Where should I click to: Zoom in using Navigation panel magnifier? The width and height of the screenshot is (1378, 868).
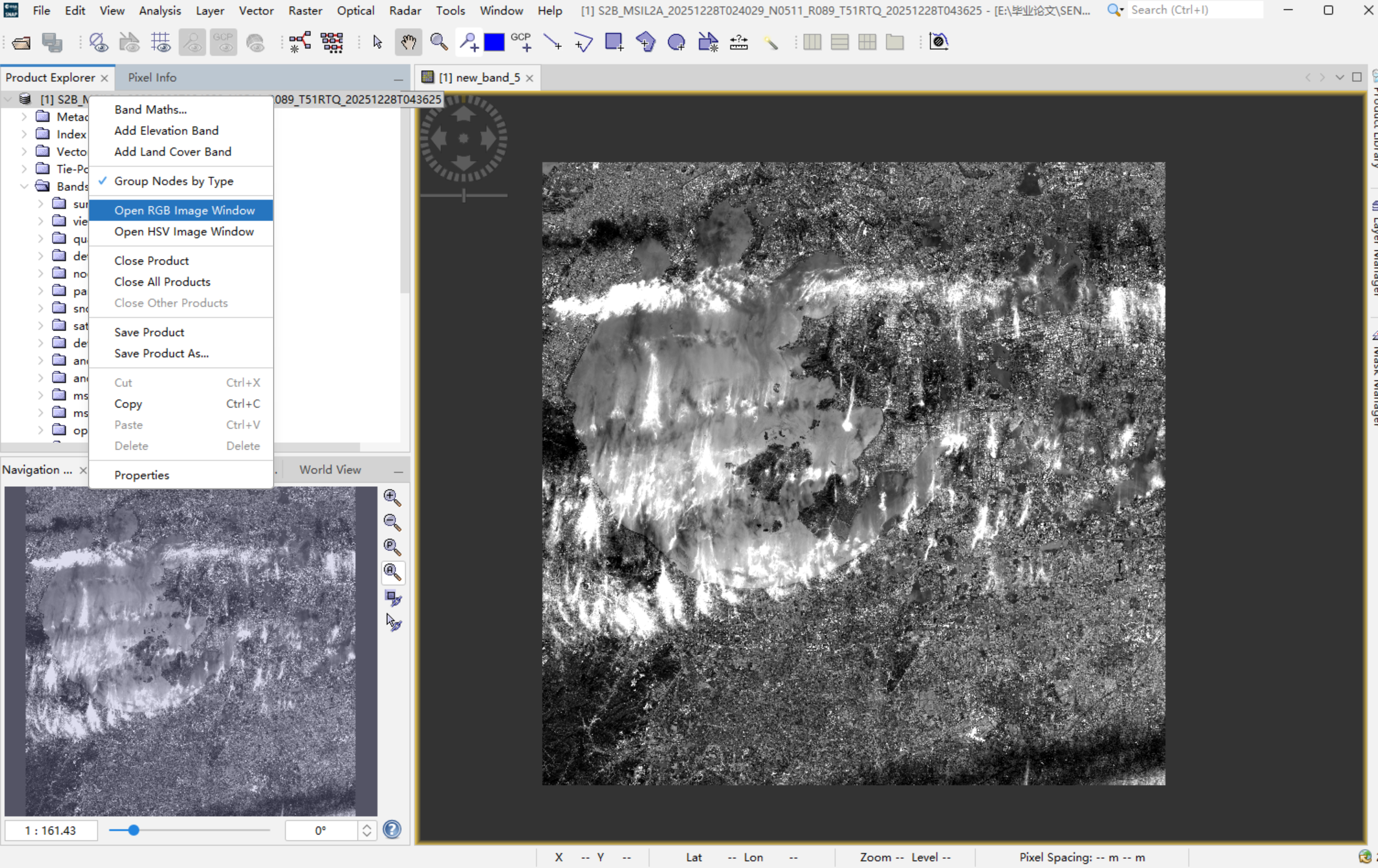392,497
